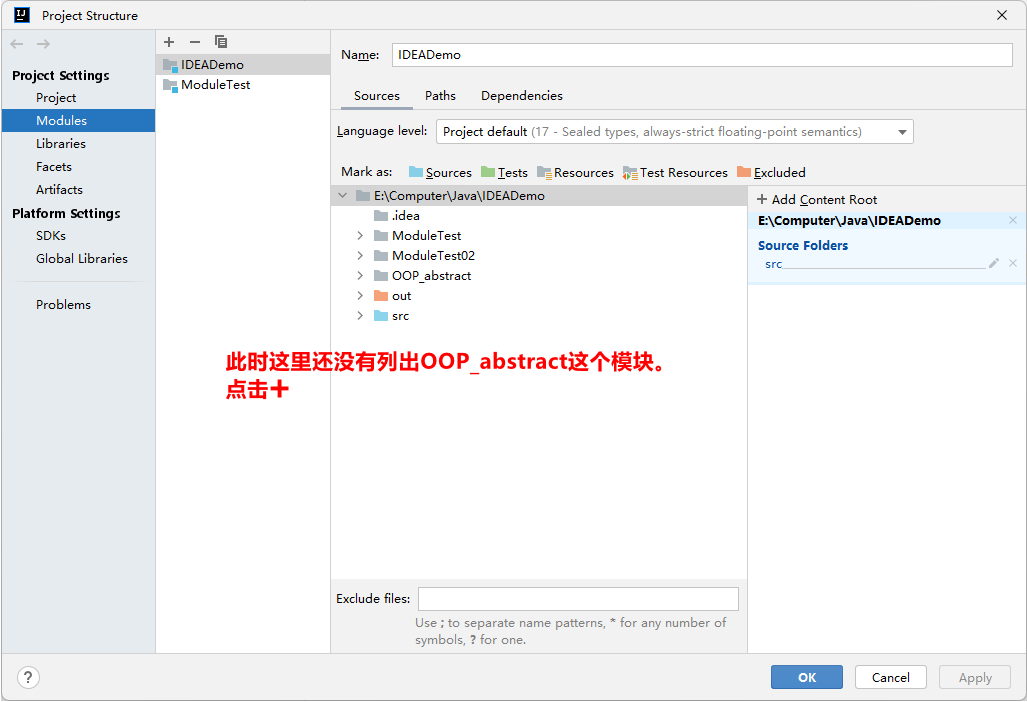
Task: Mark folder as Sources
Action: click(x=440, y=172)
